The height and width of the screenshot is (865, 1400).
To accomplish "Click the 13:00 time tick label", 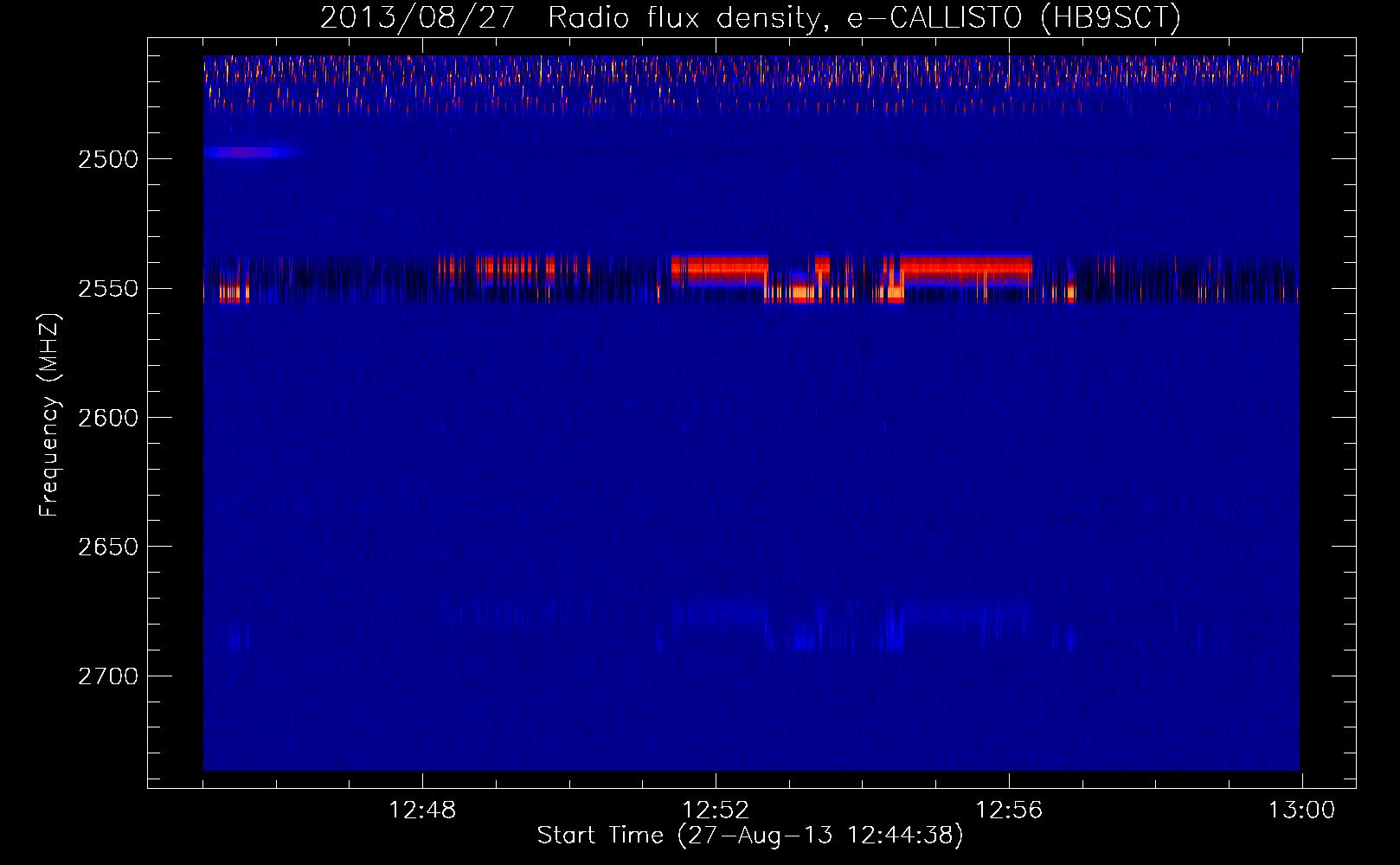I will pos(1301,811).
